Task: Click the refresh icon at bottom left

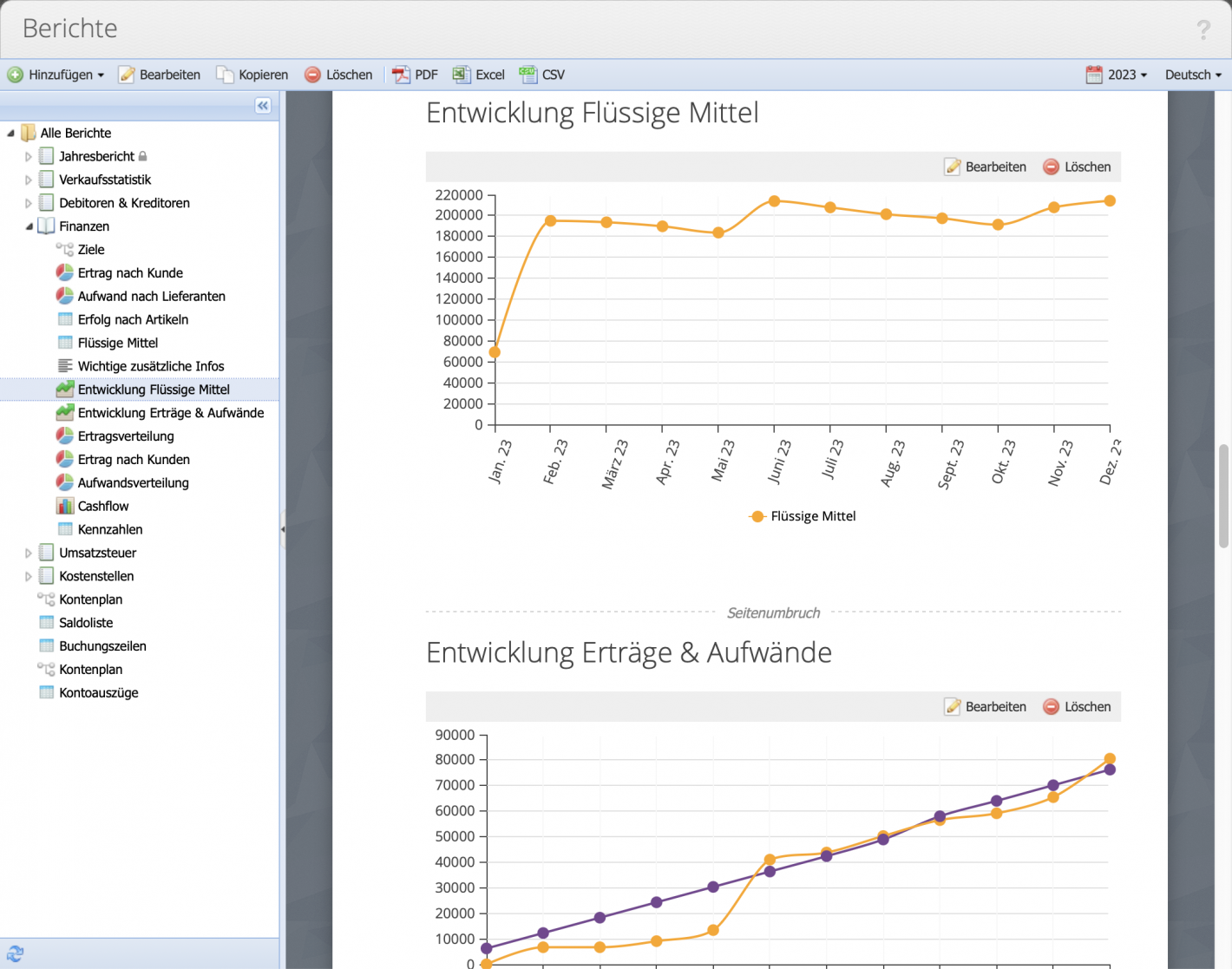Action: click(16, 952)
